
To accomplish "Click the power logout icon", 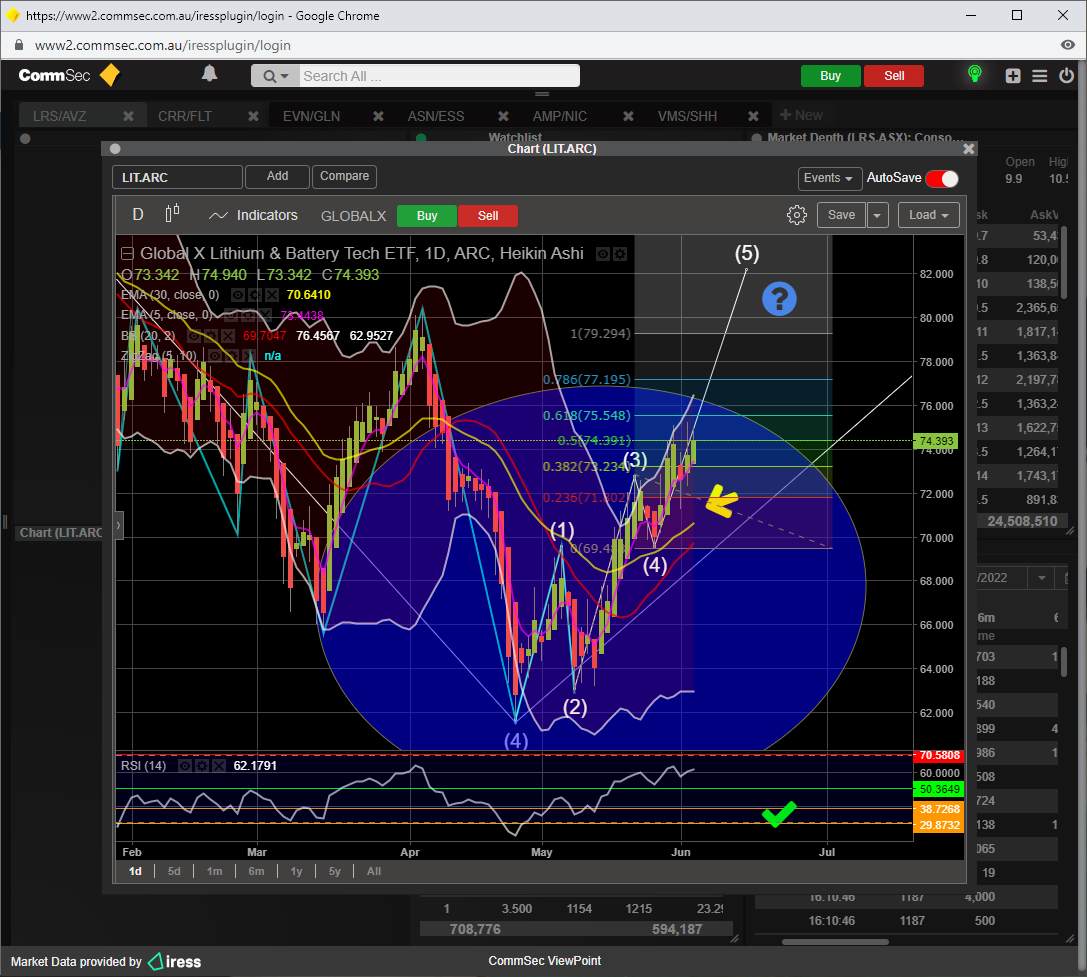I will pyautogui.click(x=1066, y=75).
